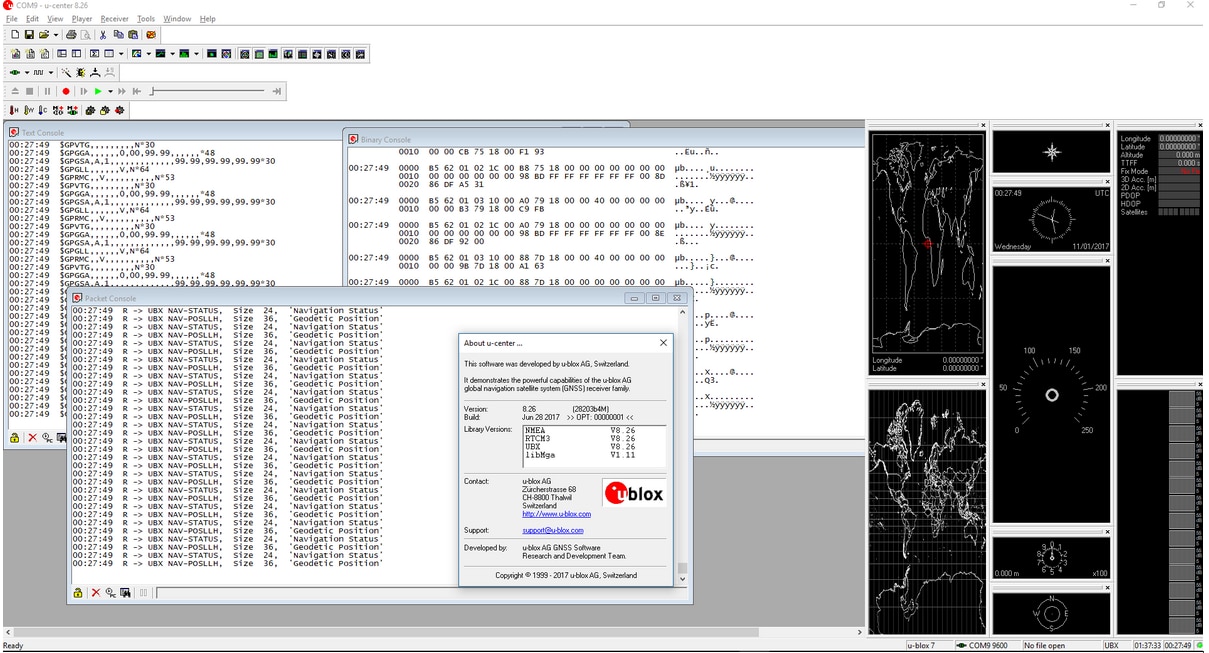Toggle the scroll lock in Packet Console

[x=77, y=593]
